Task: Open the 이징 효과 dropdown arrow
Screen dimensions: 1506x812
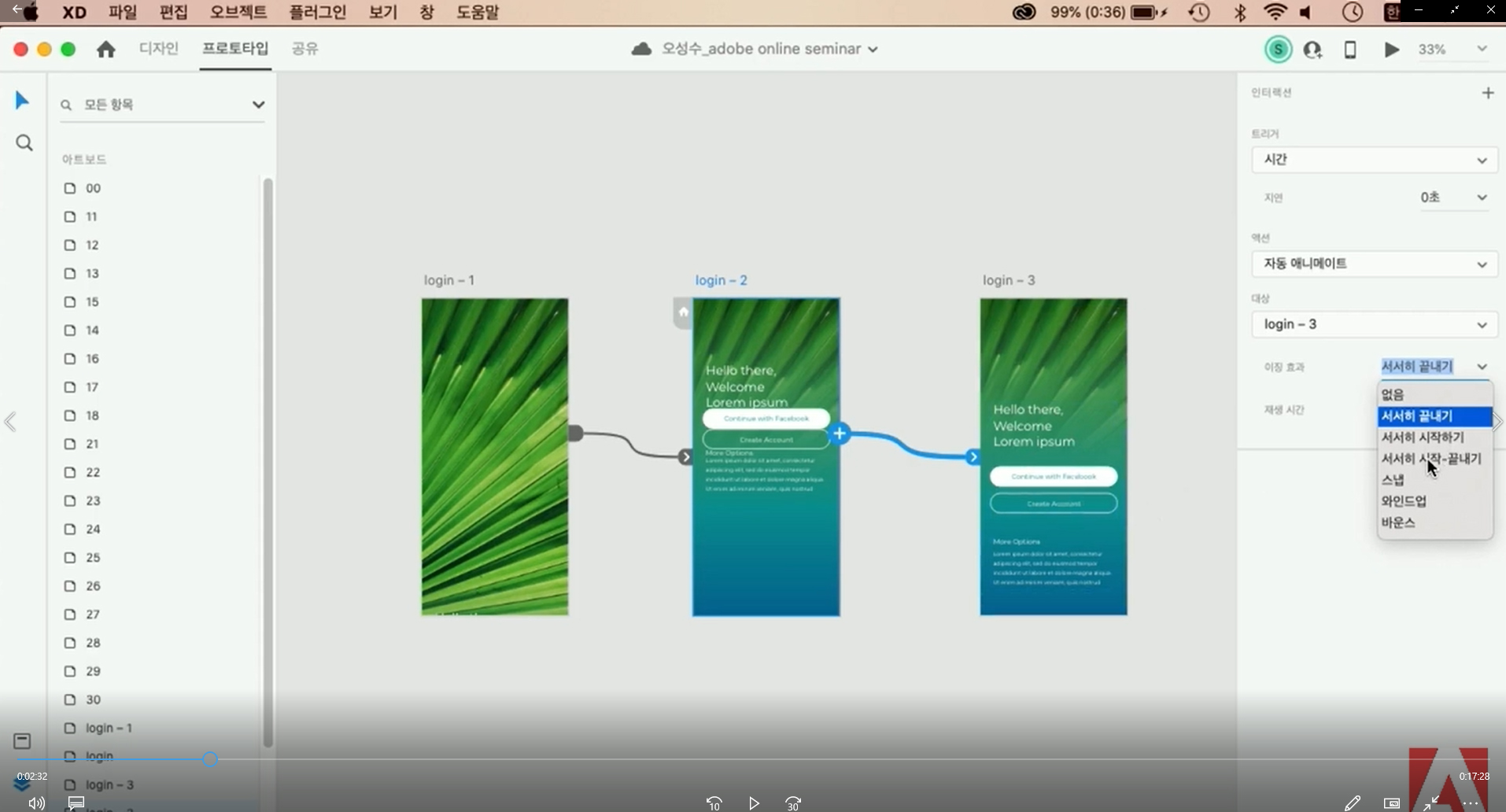Action: [1482, 367]
